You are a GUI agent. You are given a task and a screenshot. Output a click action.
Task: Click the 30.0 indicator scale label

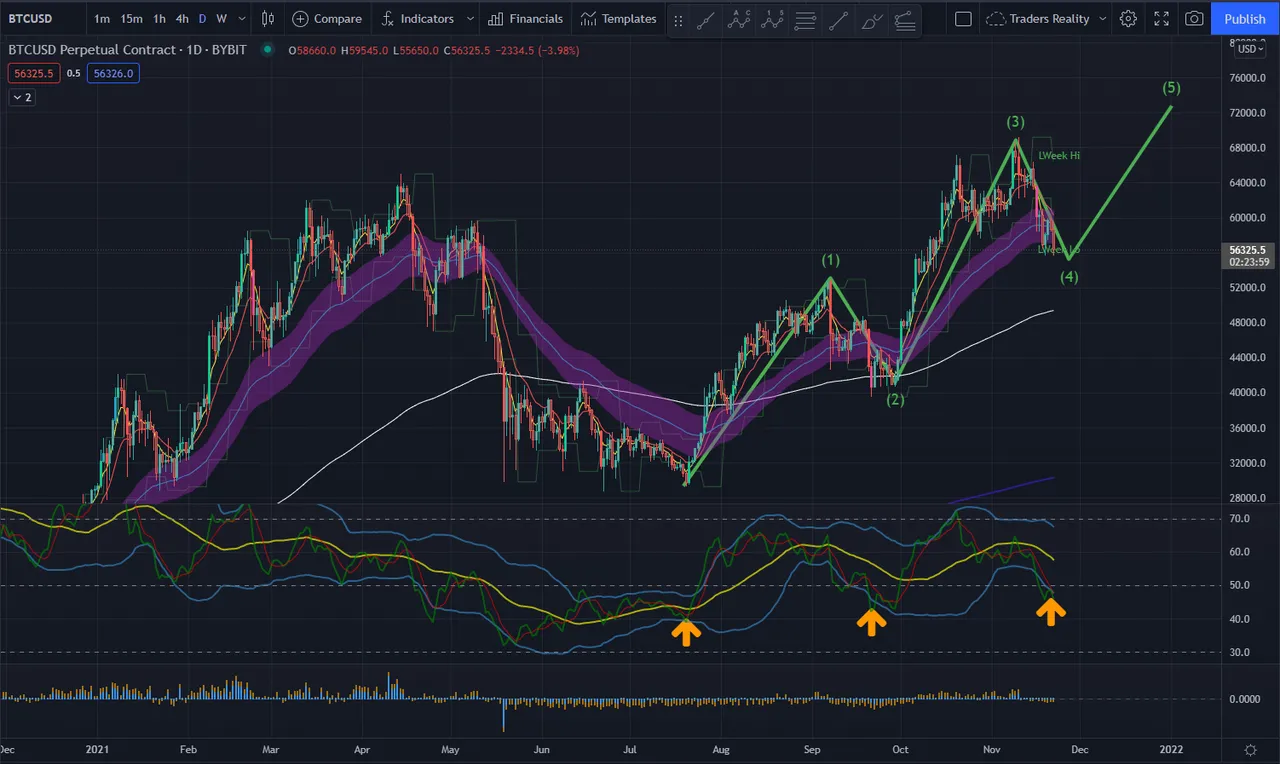pyautogui.click(x=1241, y=652)
